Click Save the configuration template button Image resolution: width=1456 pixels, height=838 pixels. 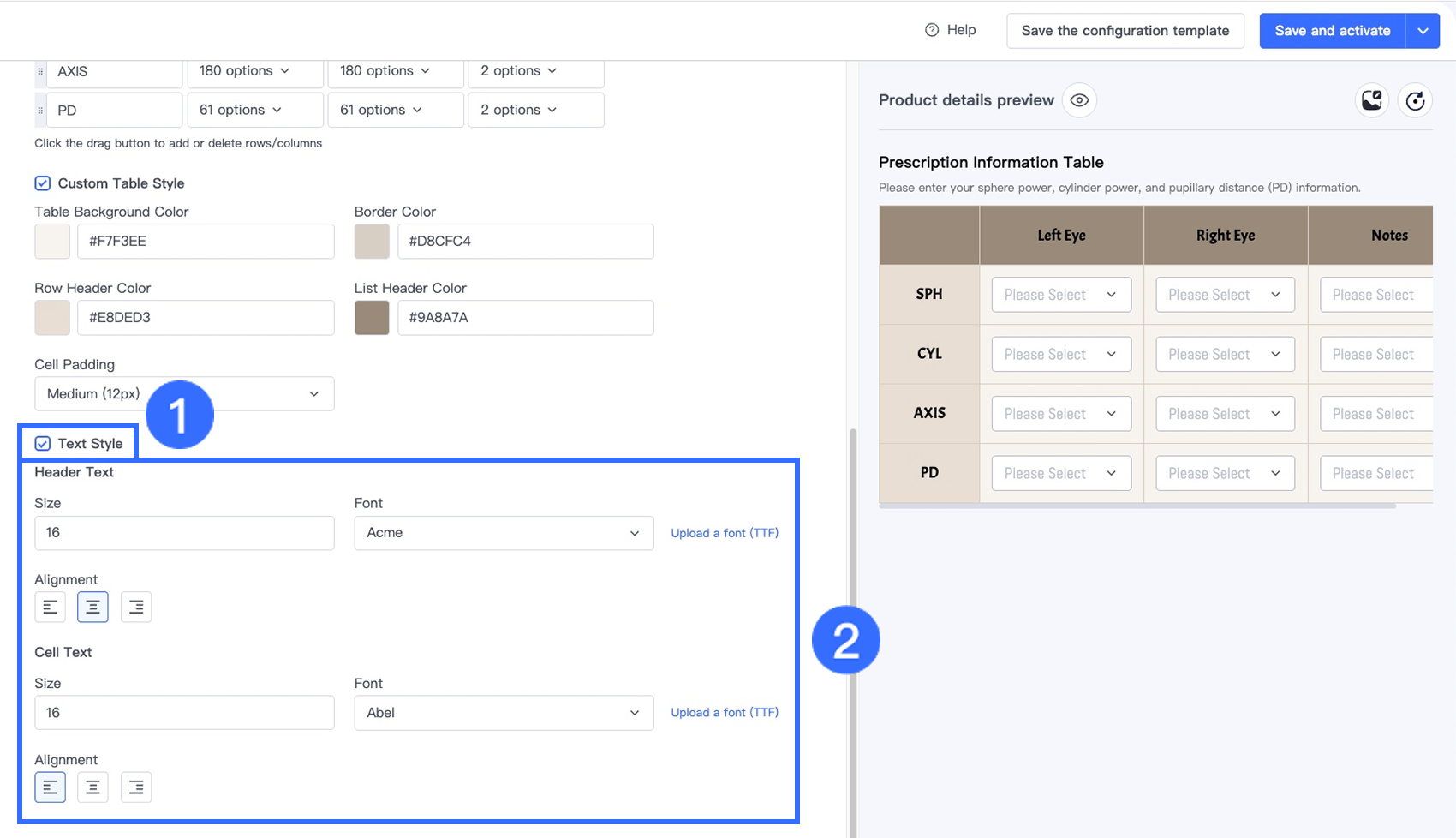point(1125,31)
